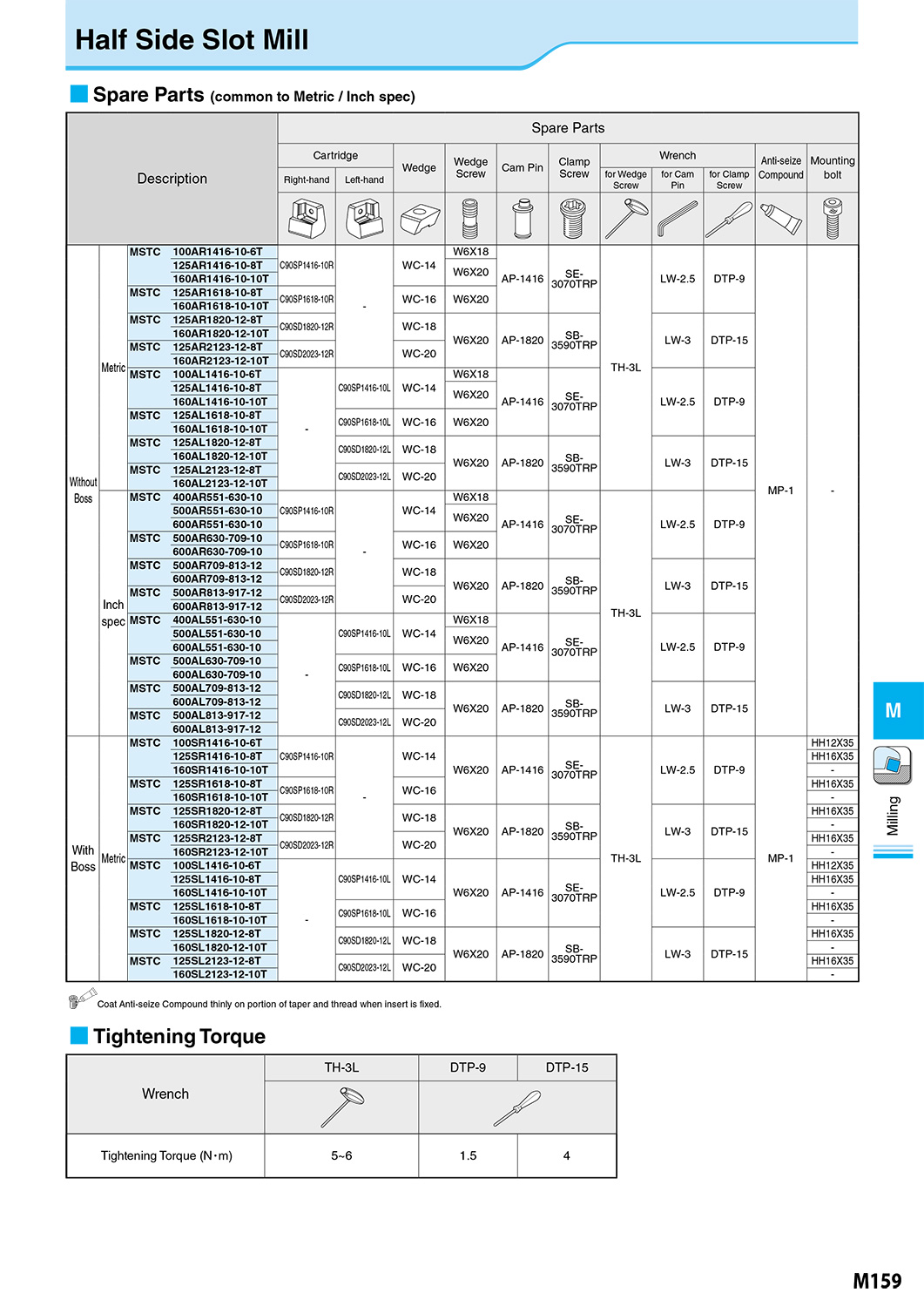Screen dimensions: 924x1307
Task: Click the milling insert icon on side tab
Action: coord(892,765)
